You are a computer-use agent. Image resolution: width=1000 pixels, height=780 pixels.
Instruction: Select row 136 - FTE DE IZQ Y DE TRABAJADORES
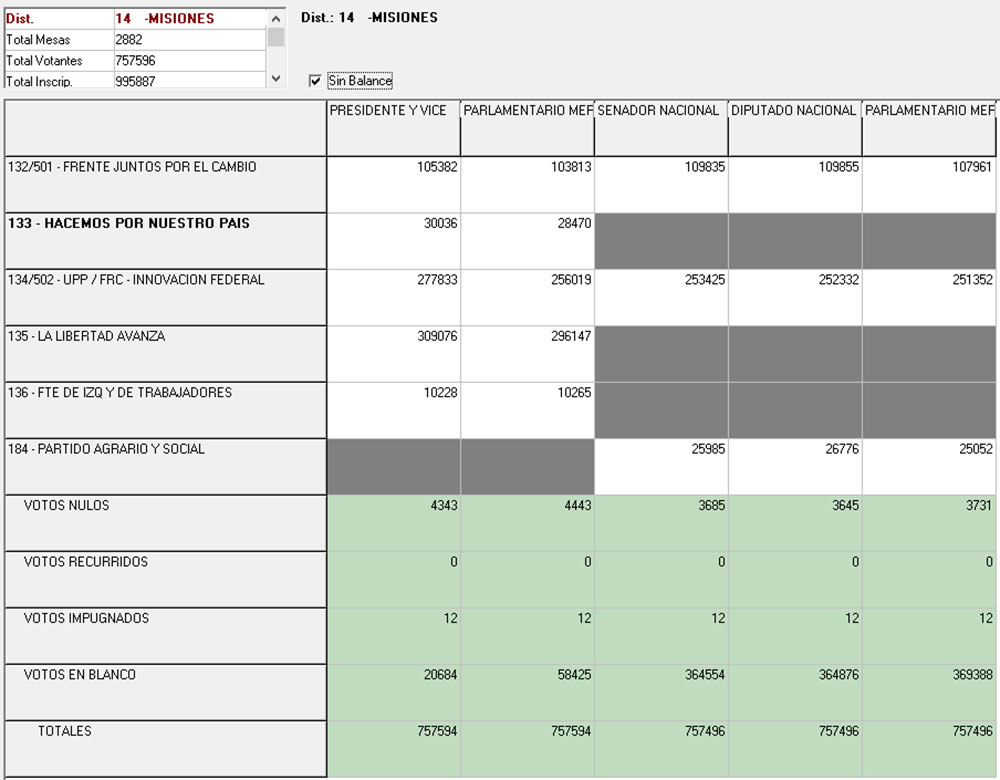pyautogui.click(x=165, y=409)
